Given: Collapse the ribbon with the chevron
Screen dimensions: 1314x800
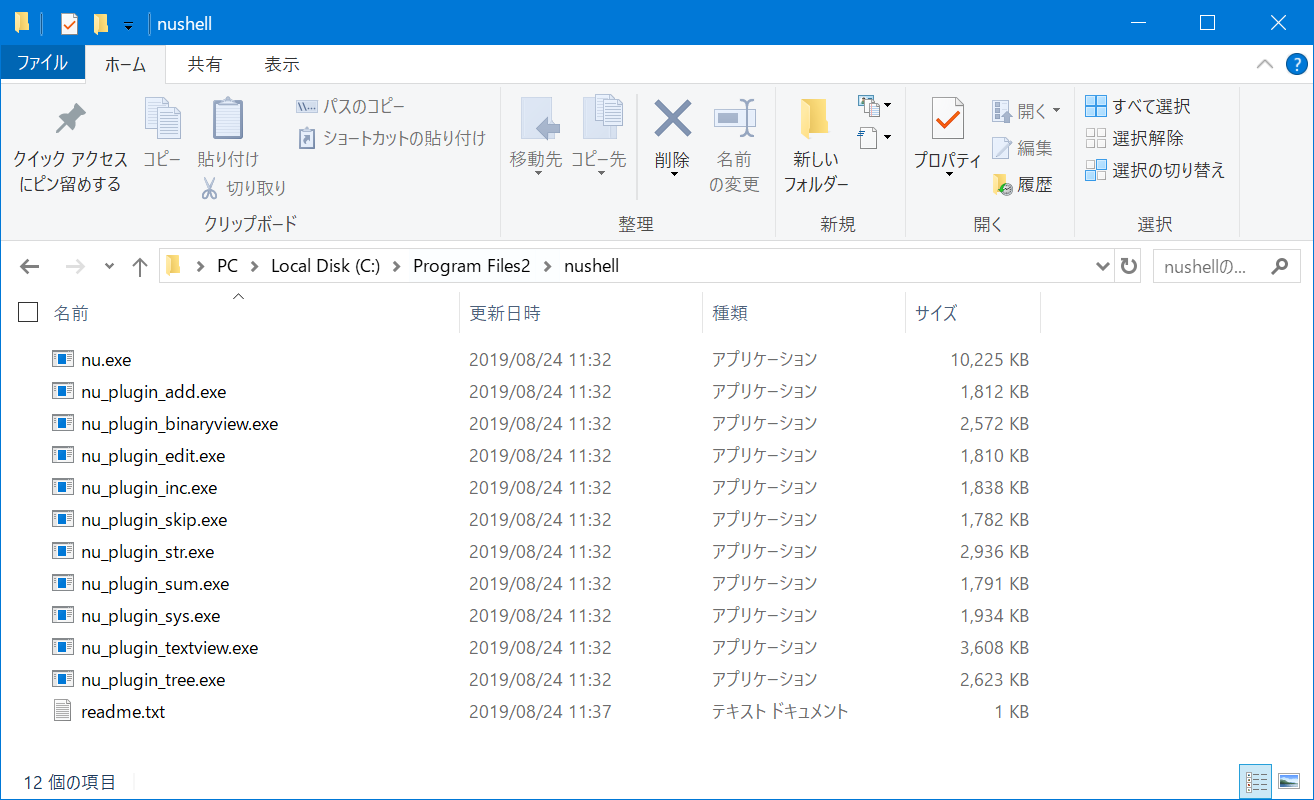Looking at the screenshot, I should coord(1264,63).
